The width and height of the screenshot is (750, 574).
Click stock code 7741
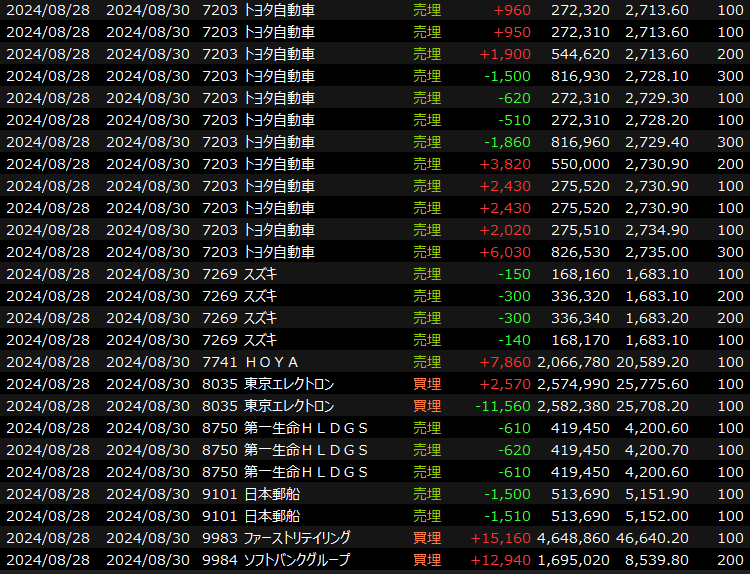pos(219,362)
